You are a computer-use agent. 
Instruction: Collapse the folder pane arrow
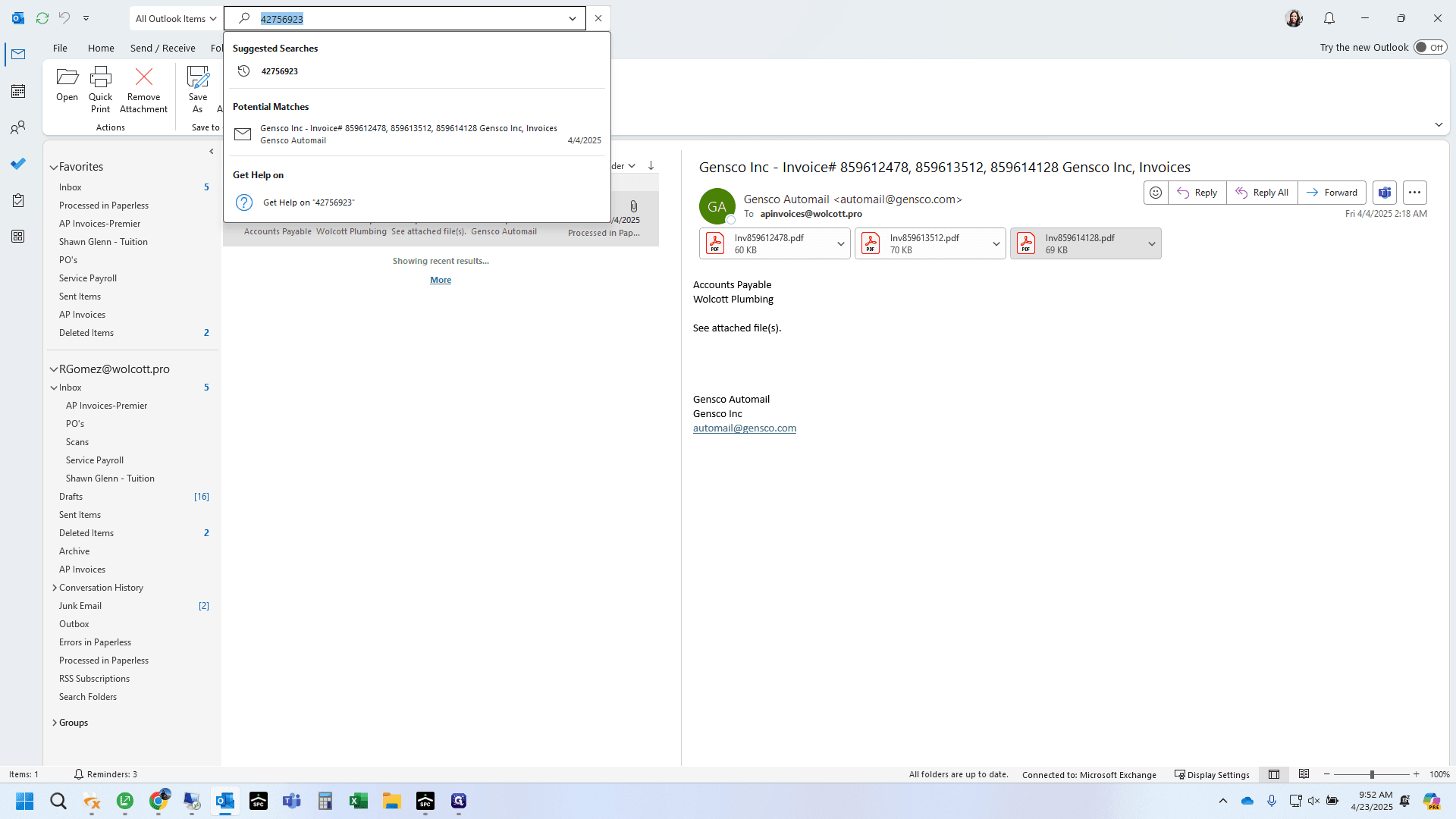(x=212, y=152)
